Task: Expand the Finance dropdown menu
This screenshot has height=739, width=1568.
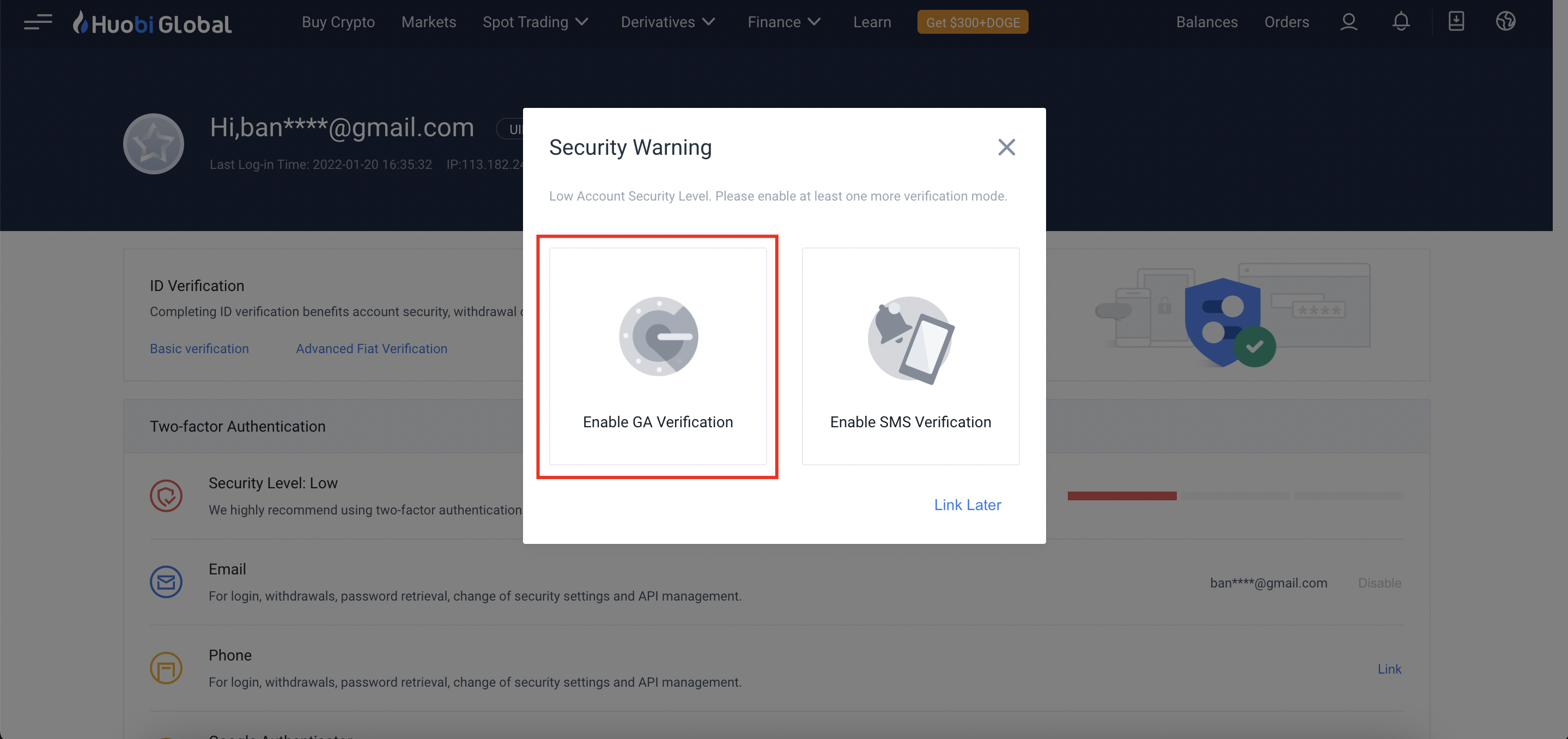Action: tap(783, 22)
